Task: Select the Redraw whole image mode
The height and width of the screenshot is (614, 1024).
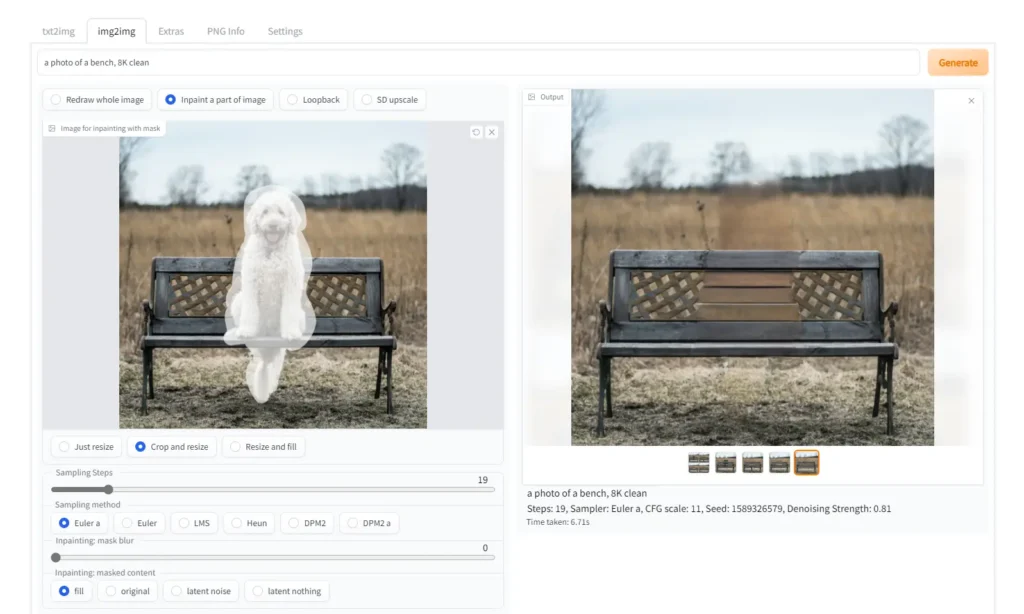Action: pyautogui.click(x=96, y=100)
